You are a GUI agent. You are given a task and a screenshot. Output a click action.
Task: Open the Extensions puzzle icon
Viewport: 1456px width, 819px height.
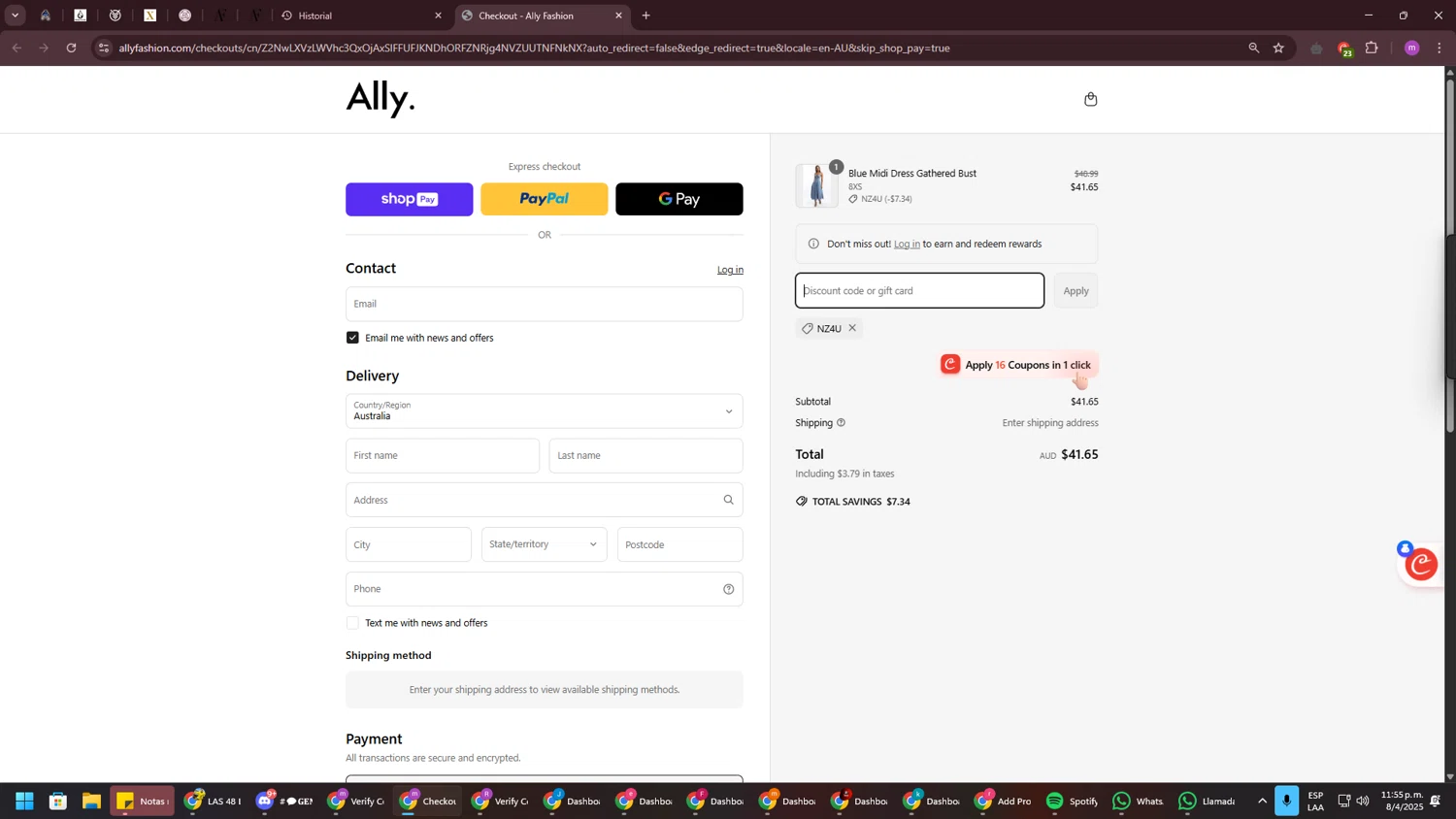pyautogui.click(x=1372, y=48)
